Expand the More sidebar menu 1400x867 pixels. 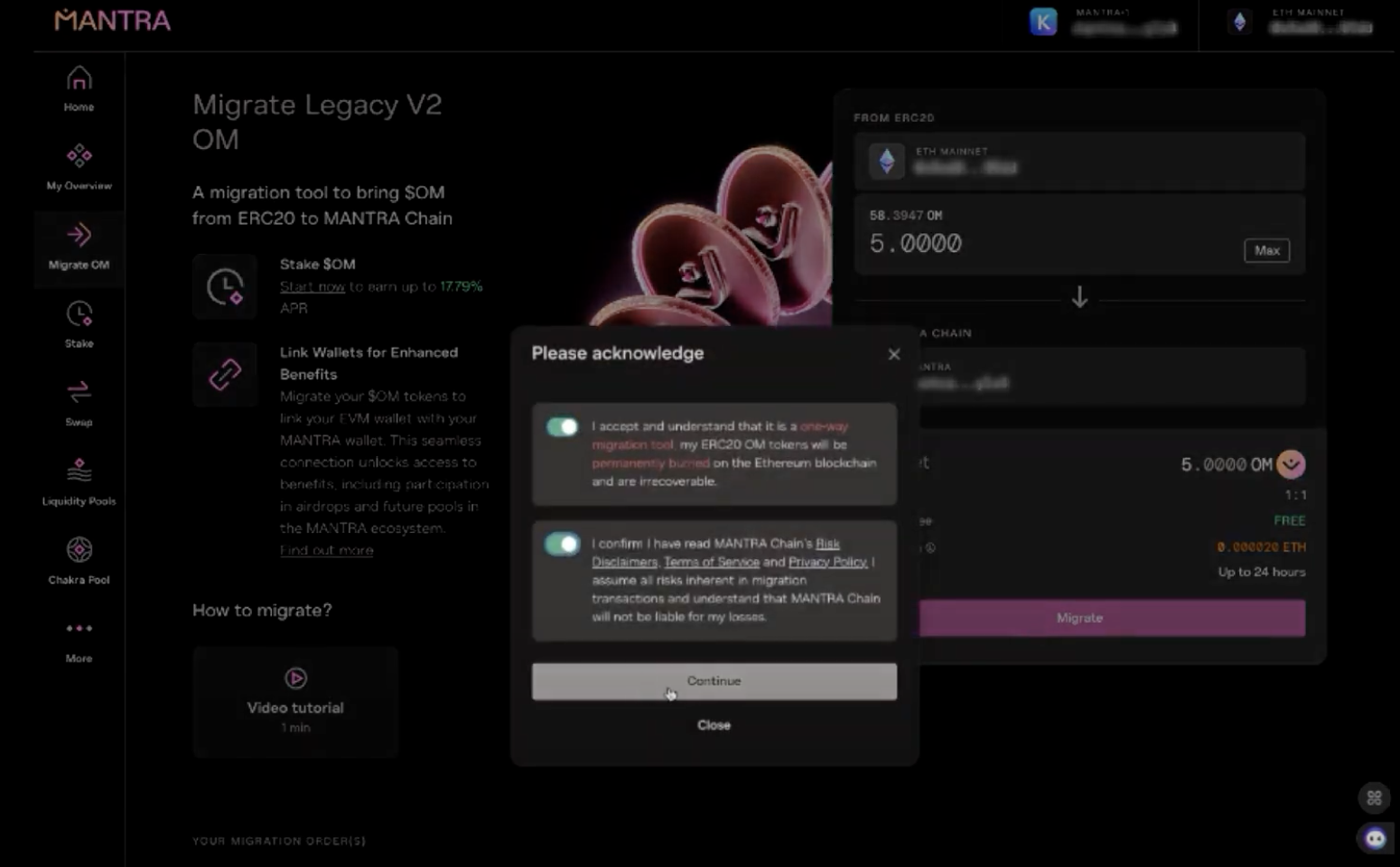coord(79,640)
